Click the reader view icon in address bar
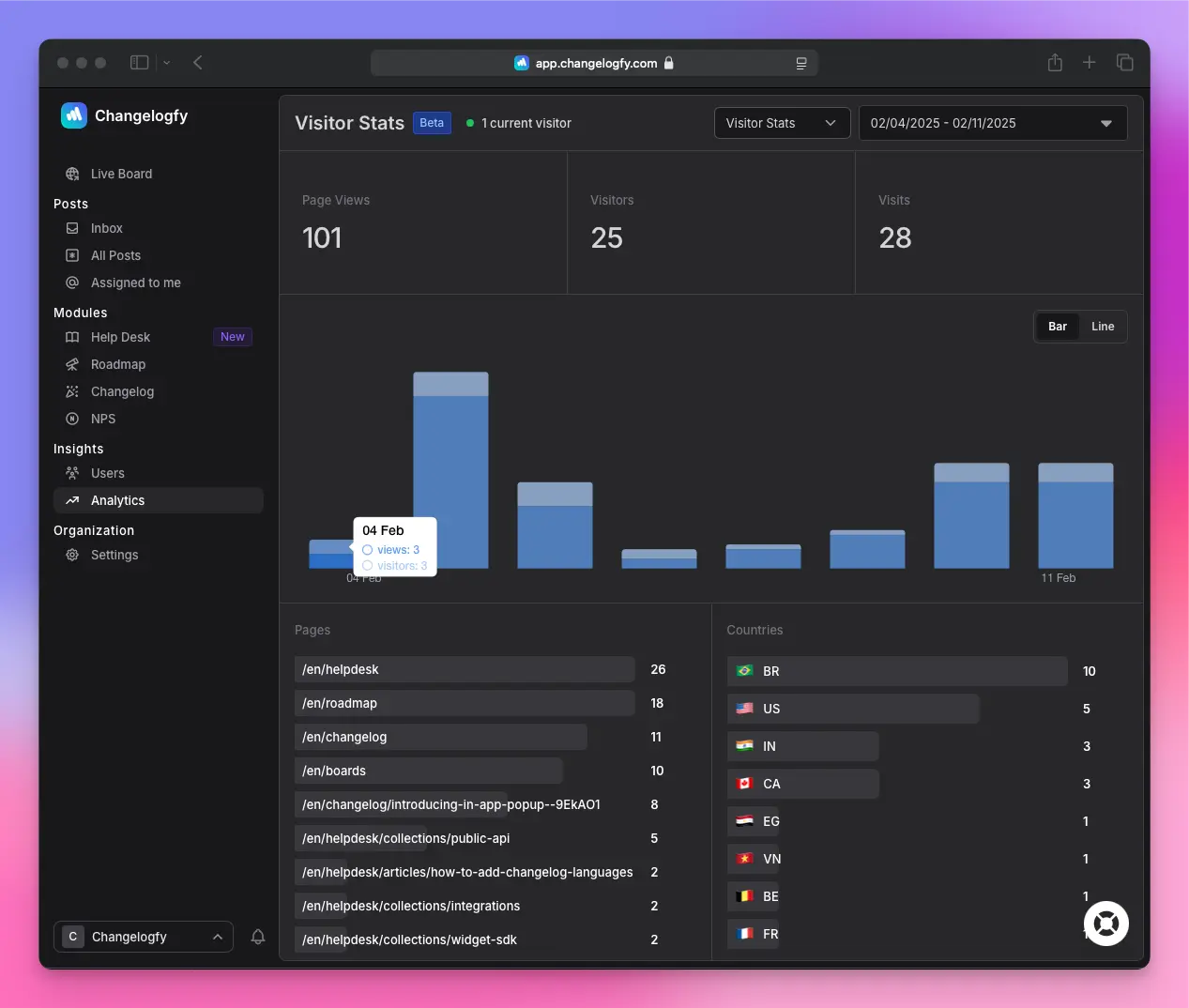Image resolution: width=1189 pixels, height=1008 pixels. [x=801, y=63]
